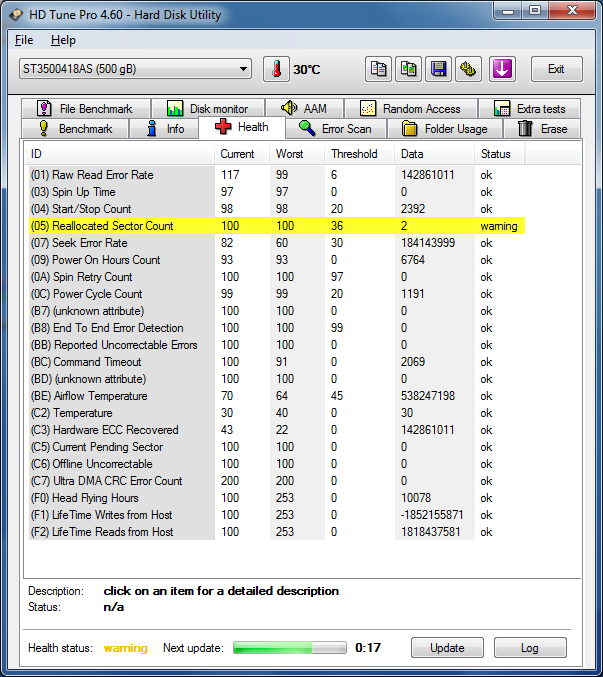Click the yellow warning status cell
Image resolution: width=603 pixels, height=677 pixels.
click(499, 226)
